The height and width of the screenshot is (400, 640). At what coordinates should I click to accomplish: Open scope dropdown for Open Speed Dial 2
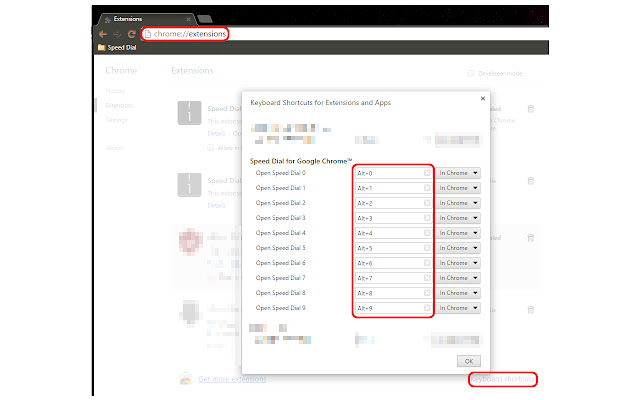click(458, 203)
